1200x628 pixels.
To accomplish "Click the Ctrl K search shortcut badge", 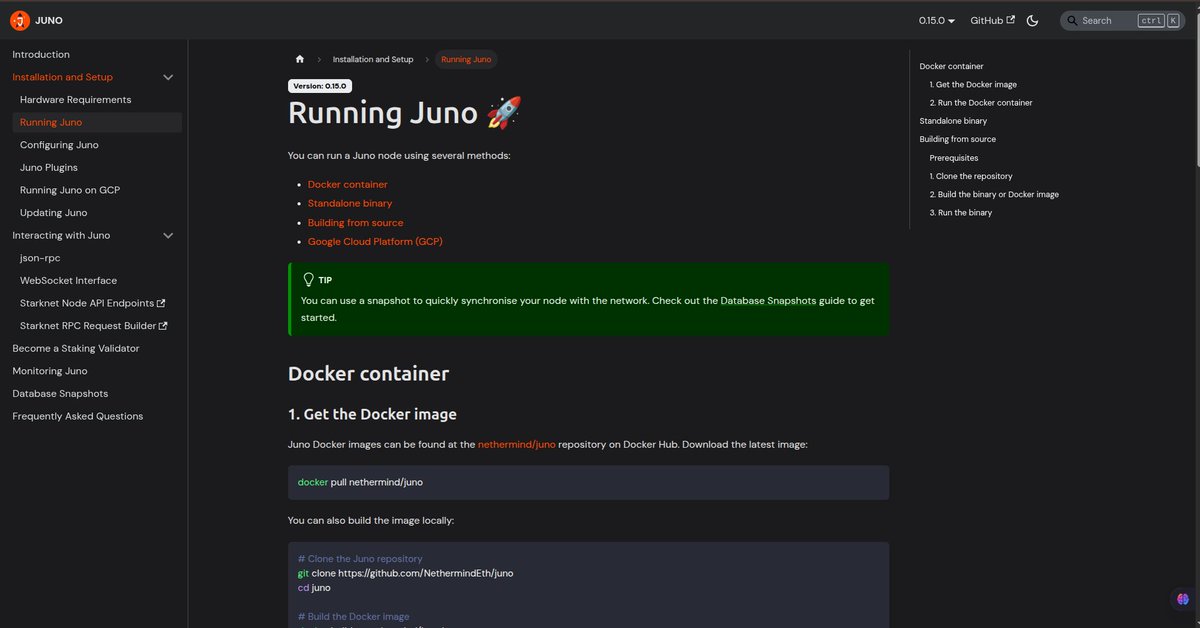I will coord(1158,20).
